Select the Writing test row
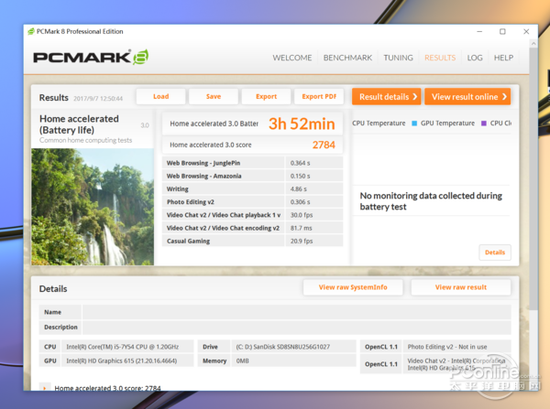The width and height of the screenshot is (550, 409). click(x=252, y=189)
